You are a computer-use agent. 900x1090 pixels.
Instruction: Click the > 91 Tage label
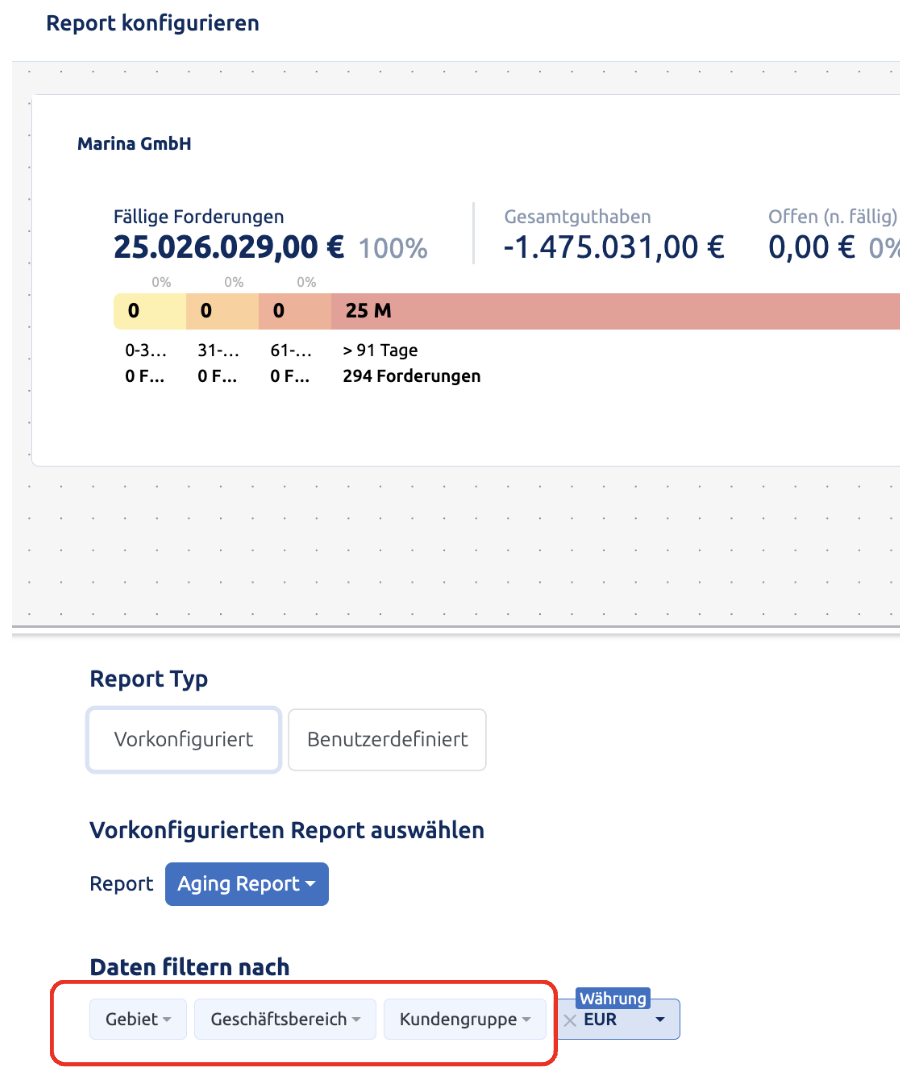[x=380, y=350]
